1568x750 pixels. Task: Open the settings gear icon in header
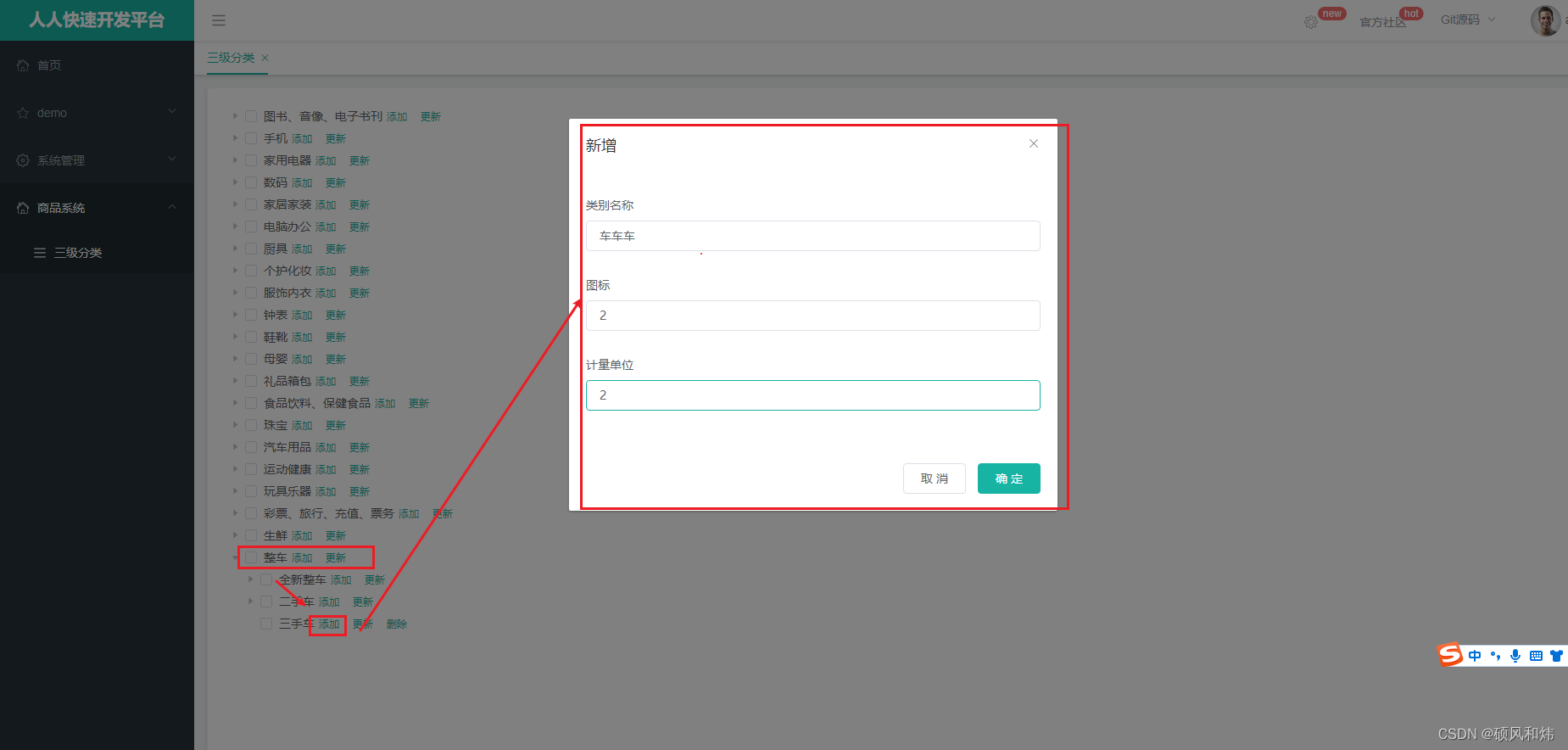click(x=1311, y=22)
